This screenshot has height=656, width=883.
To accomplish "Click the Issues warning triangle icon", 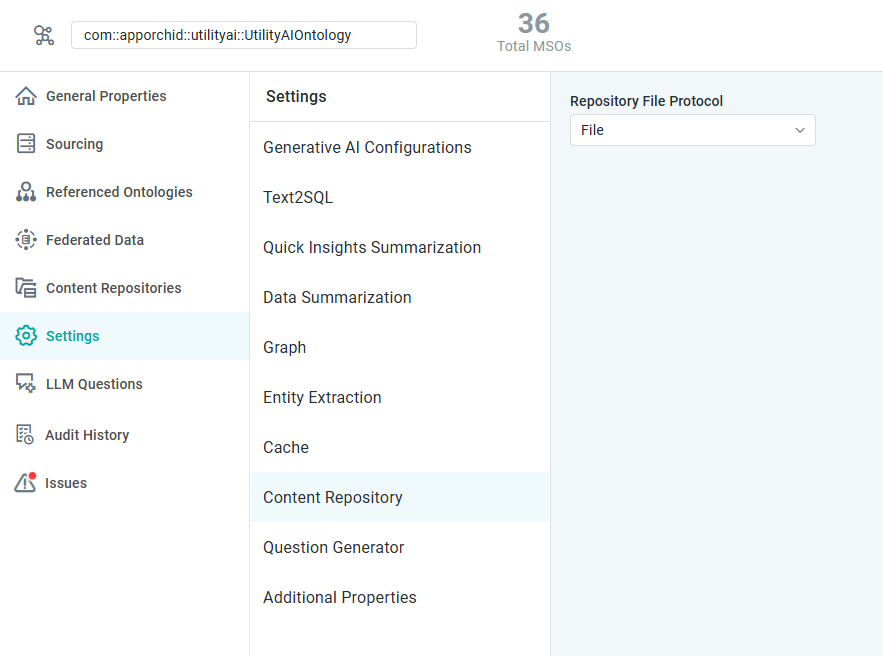I will coord(26,483).
